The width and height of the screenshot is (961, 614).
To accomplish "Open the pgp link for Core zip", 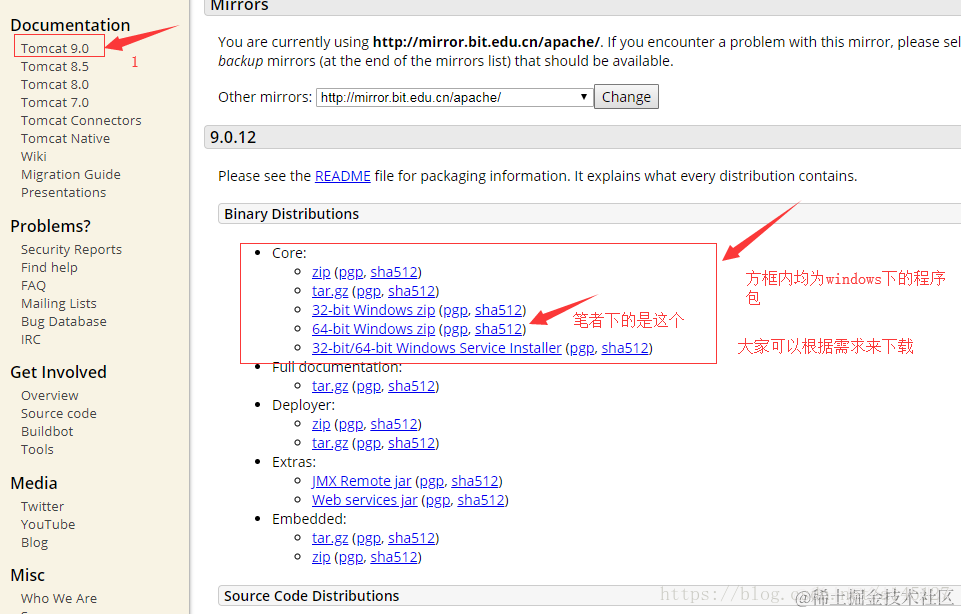I will pyautogui.click(x=351, y=272).
